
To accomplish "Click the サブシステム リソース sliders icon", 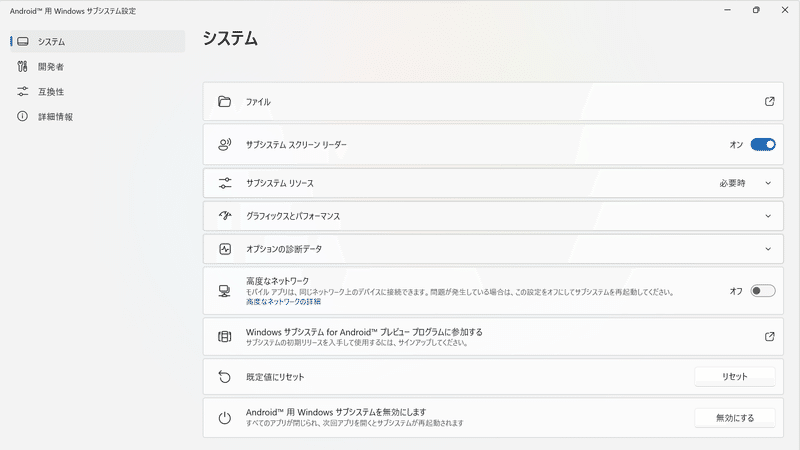I will click(225, 183).
